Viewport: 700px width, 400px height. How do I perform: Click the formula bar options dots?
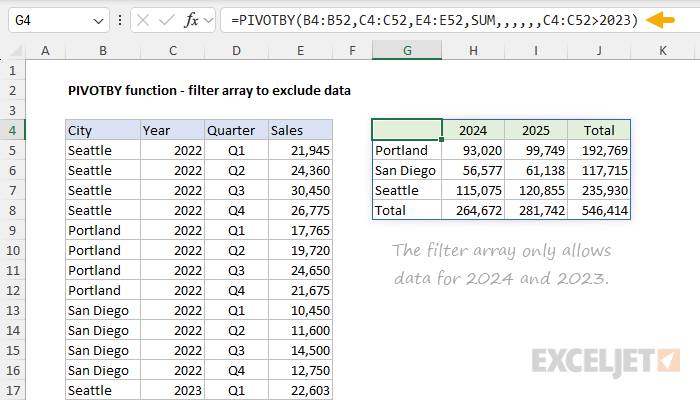pos(120,21)
